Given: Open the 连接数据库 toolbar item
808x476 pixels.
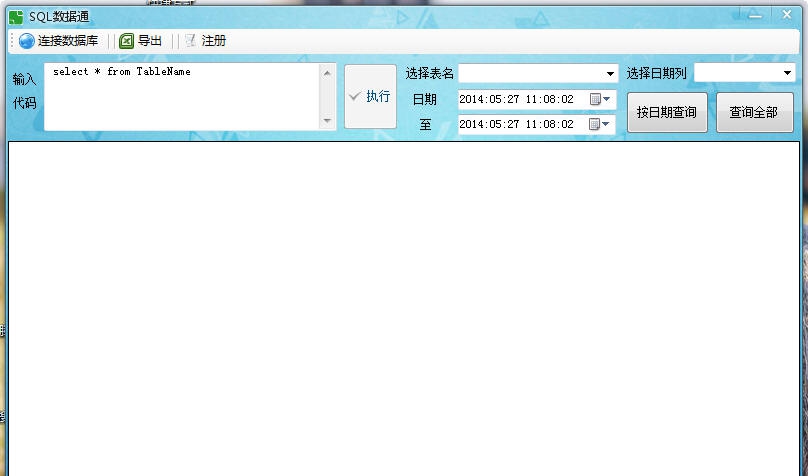Looking at the screenshot, I should pos(59,41).
